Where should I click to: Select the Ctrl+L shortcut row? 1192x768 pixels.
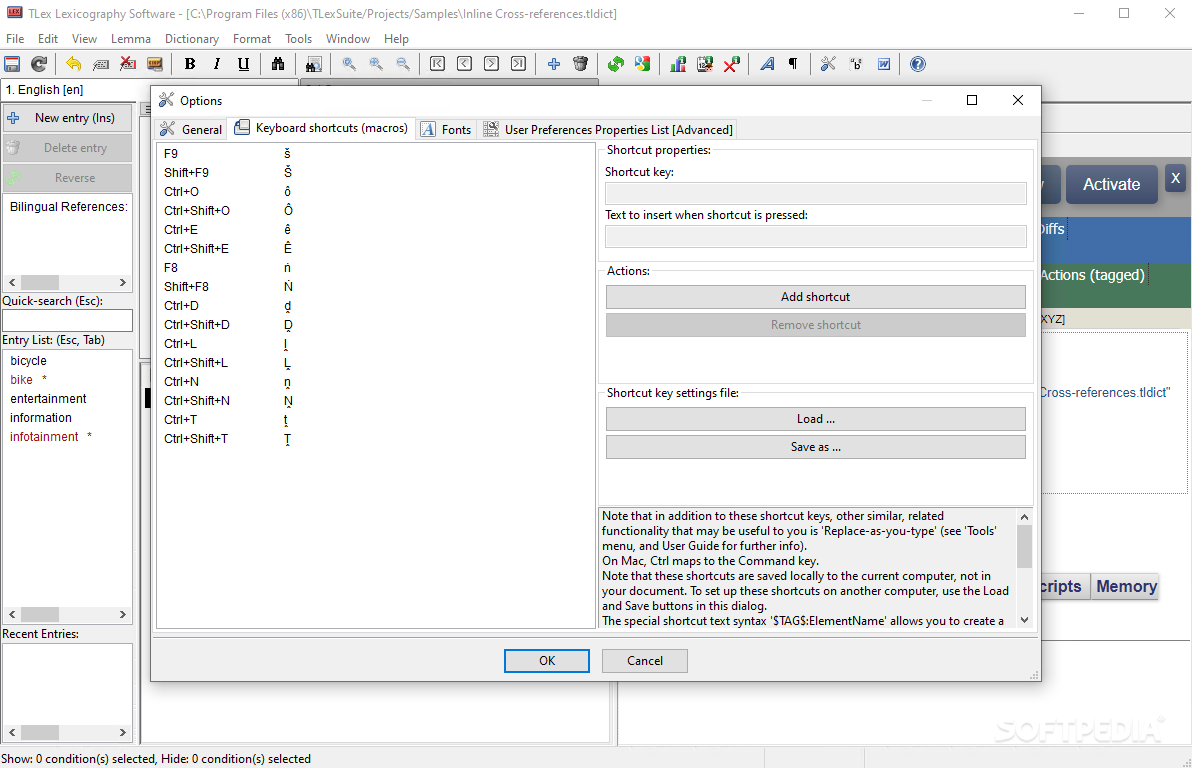(376, 344)
